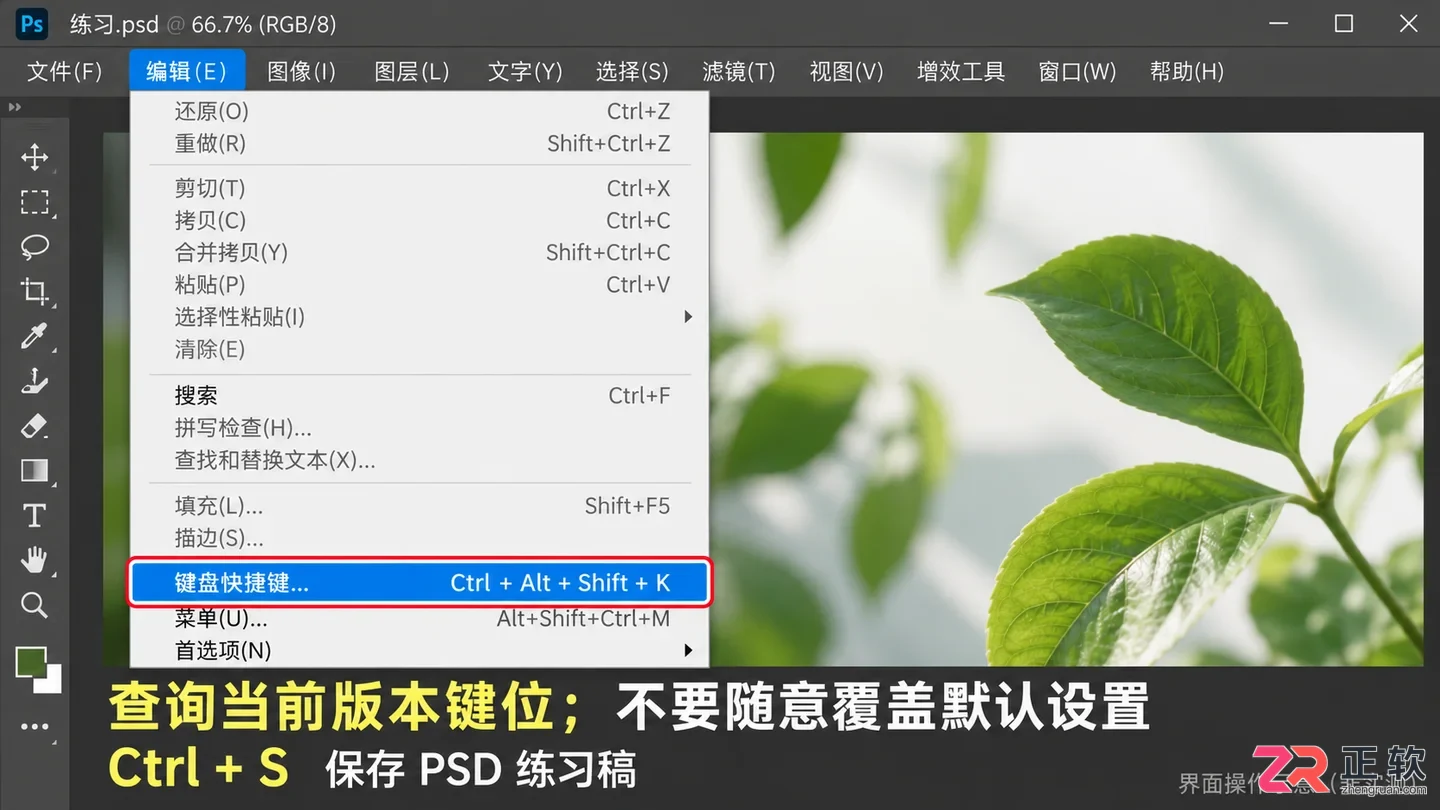Click the leaf photo on the canvas
This screenshot has height=810, width=1440.
[x=1066, y=399]
